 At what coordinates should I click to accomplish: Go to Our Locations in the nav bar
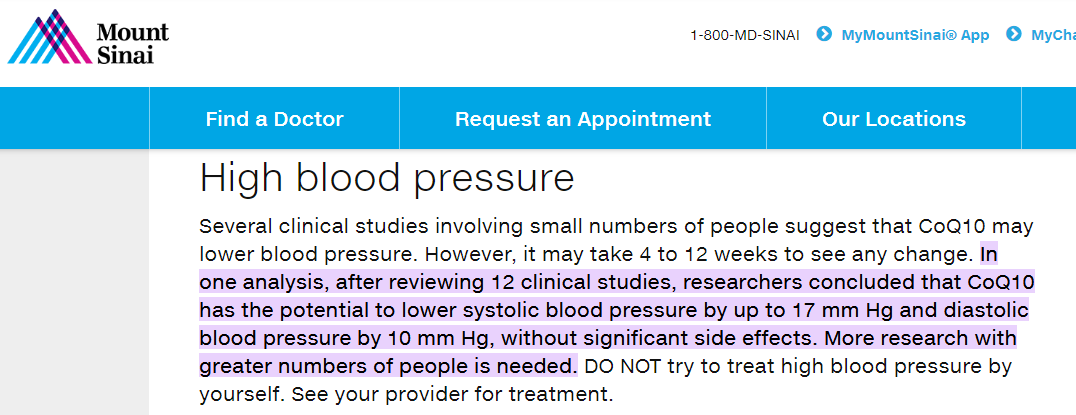(x=893, y=119)
